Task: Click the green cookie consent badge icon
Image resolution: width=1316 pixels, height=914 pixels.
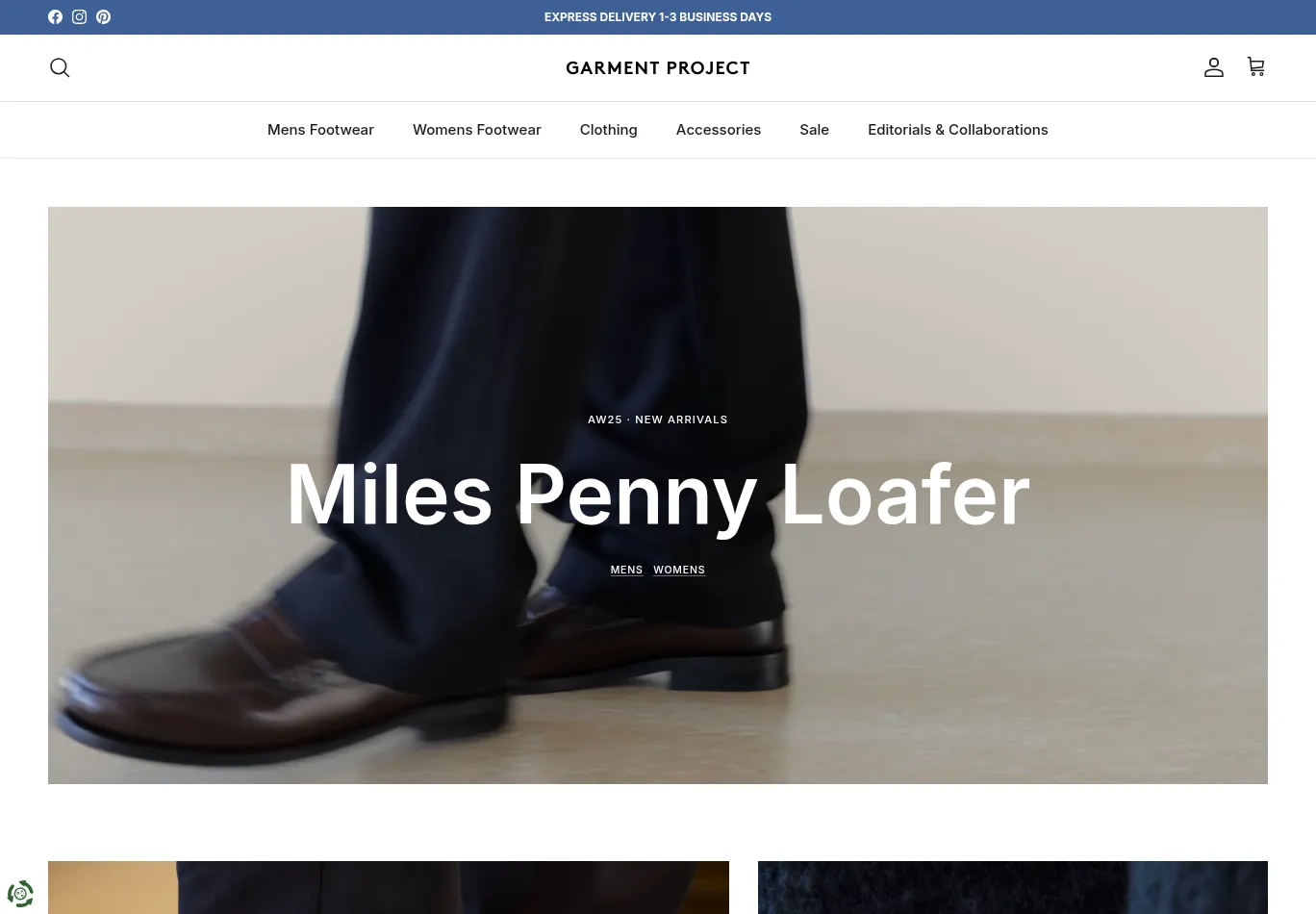Action: [20, 894]
